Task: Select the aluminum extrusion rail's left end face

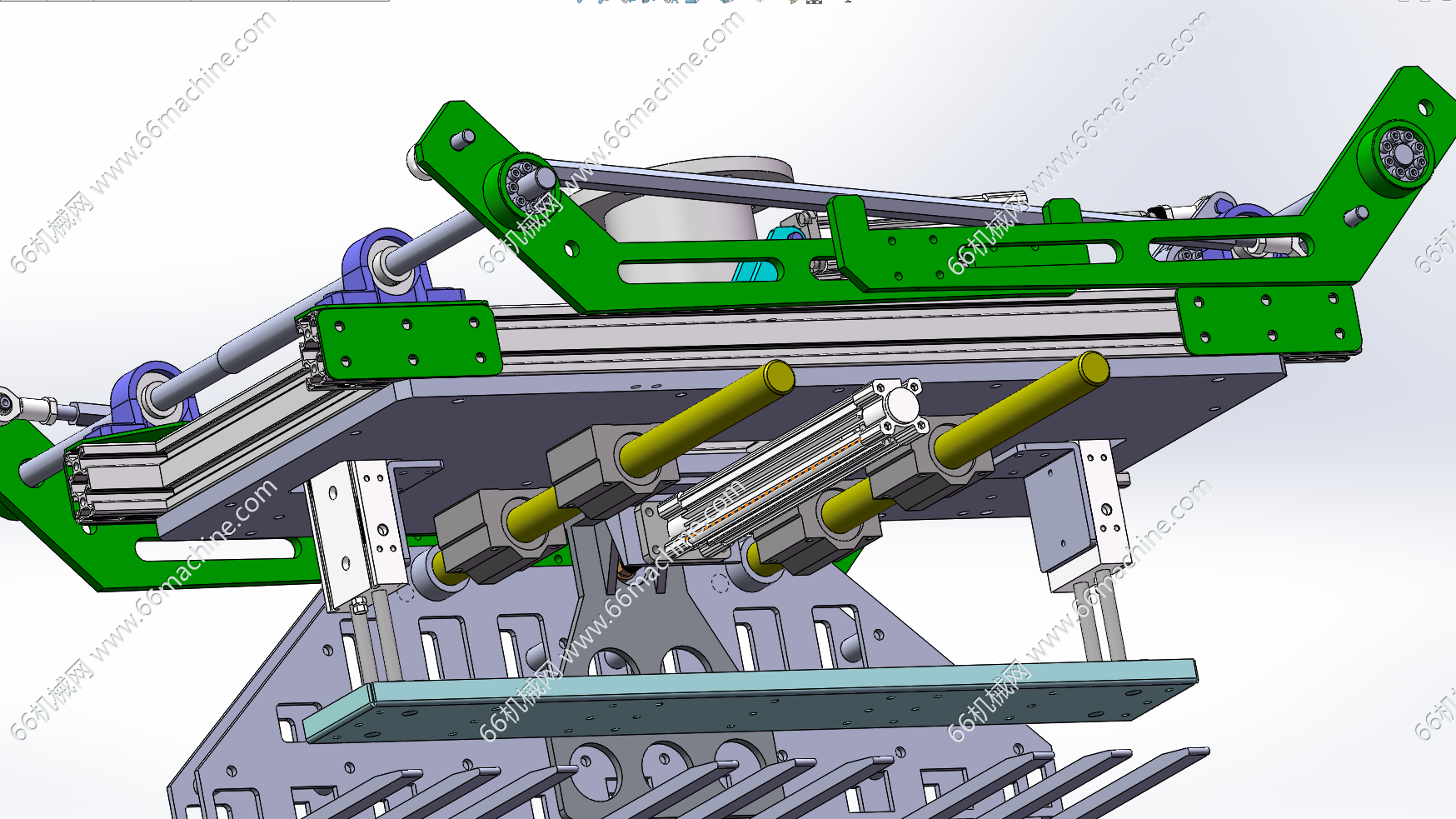Action: pos(82,485)
